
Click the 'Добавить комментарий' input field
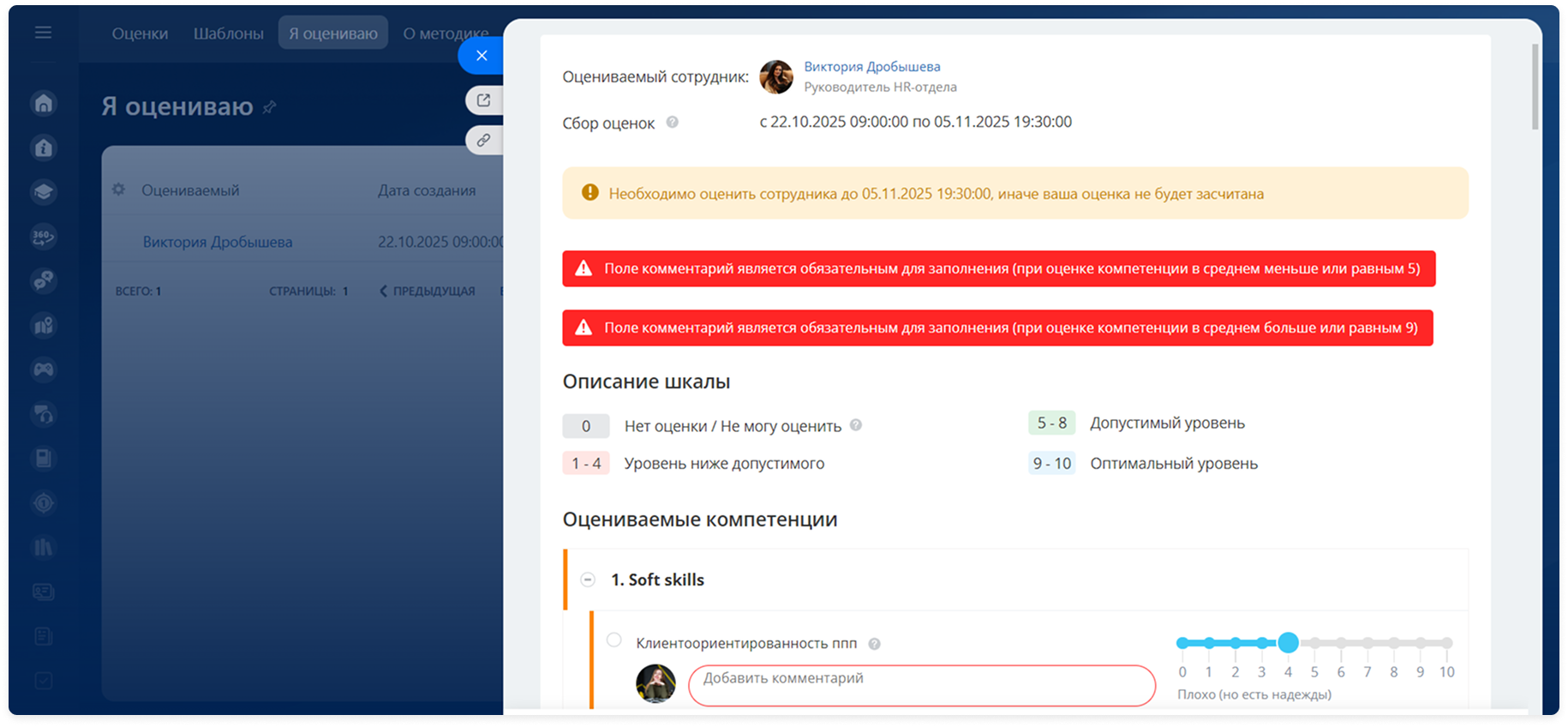[x=921, y=685]
